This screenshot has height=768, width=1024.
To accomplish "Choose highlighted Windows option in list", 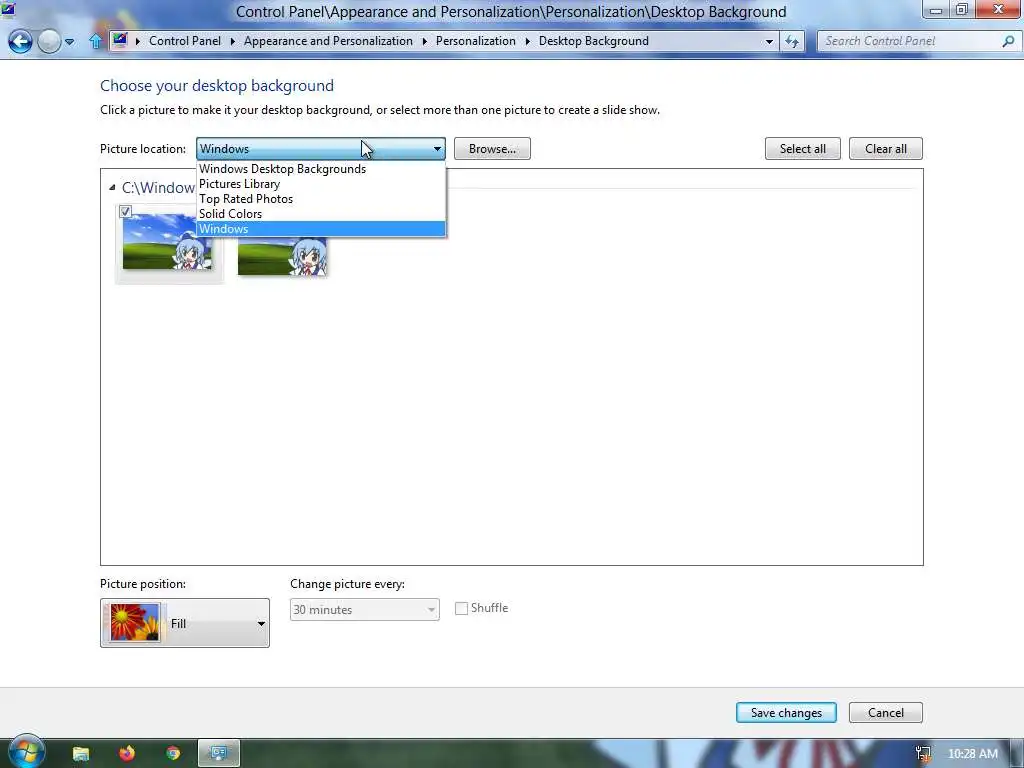I will pos(321,229).
